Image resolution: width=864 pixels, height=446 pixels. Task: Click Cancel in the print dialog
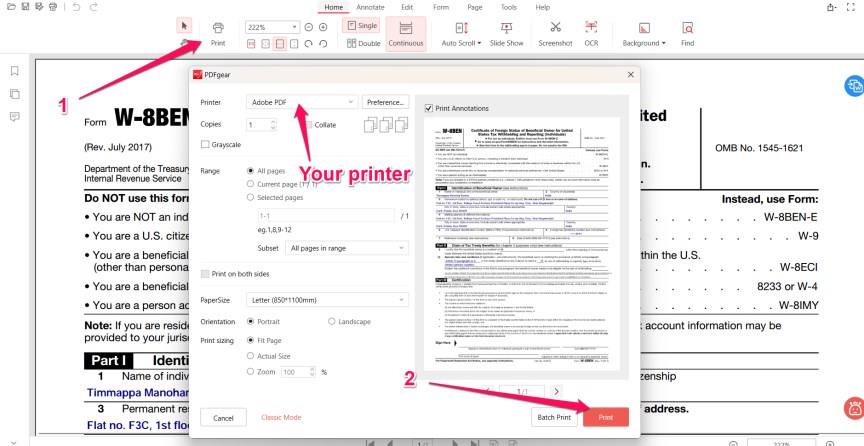[x=223, y=418]
